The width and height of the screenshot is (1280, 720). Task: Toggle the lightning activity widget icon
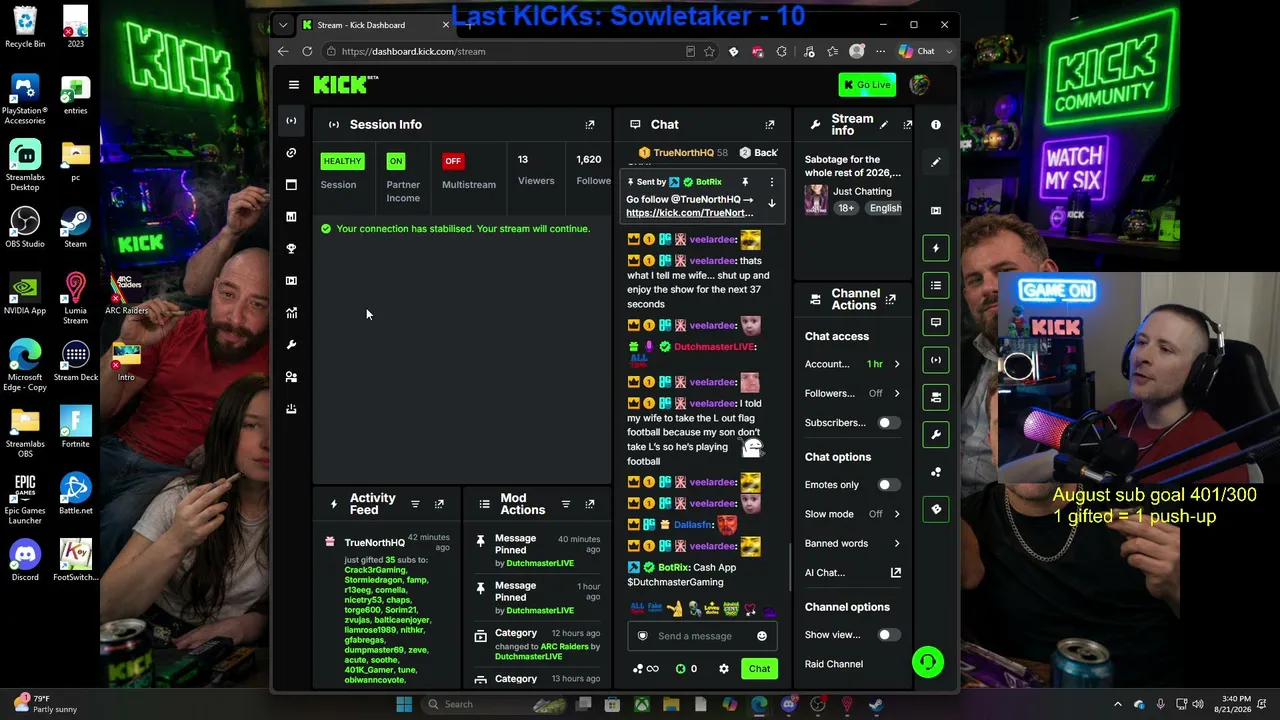tap(936, 248)
